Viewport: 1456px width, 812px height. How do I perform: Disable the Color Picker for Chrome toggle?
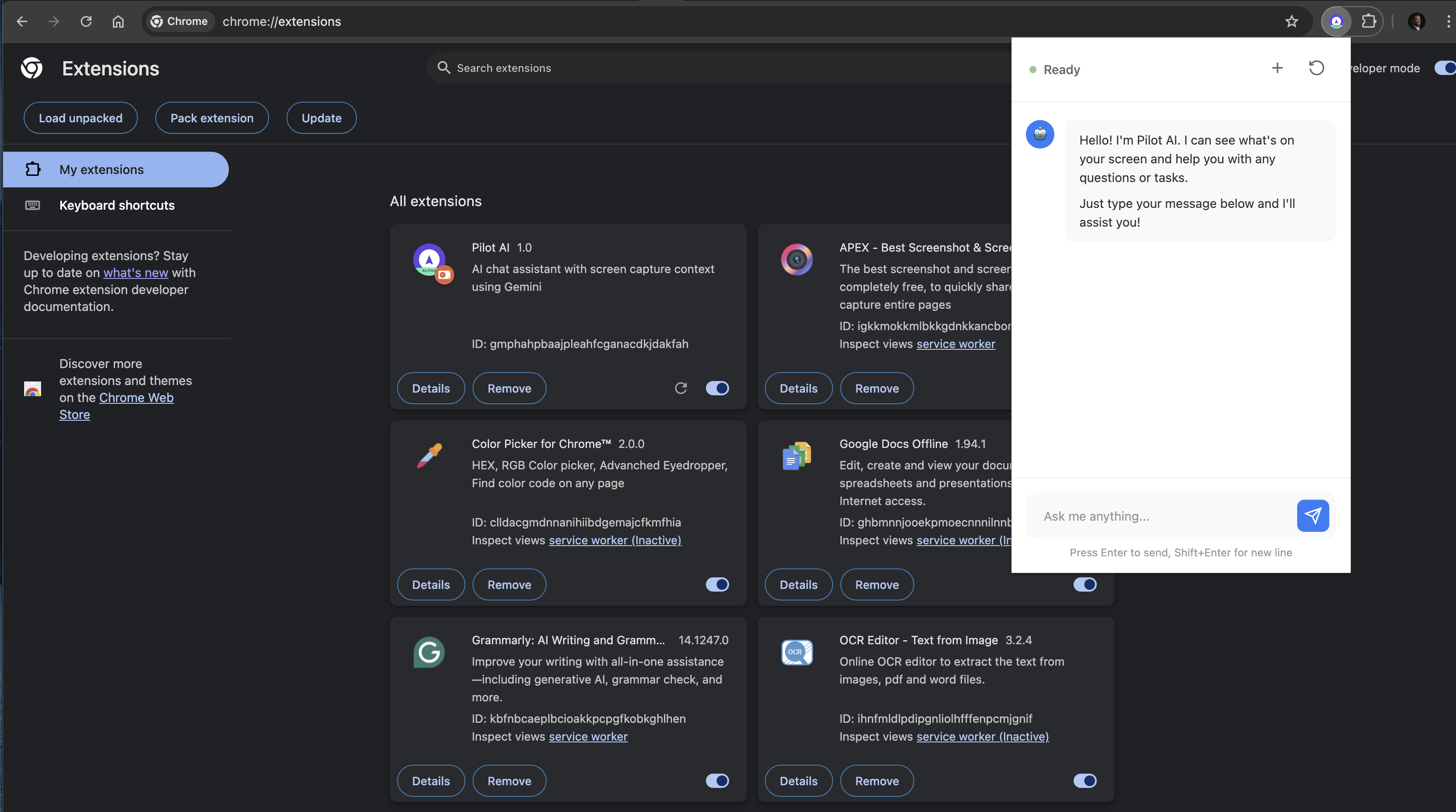[x=717, y=584]
